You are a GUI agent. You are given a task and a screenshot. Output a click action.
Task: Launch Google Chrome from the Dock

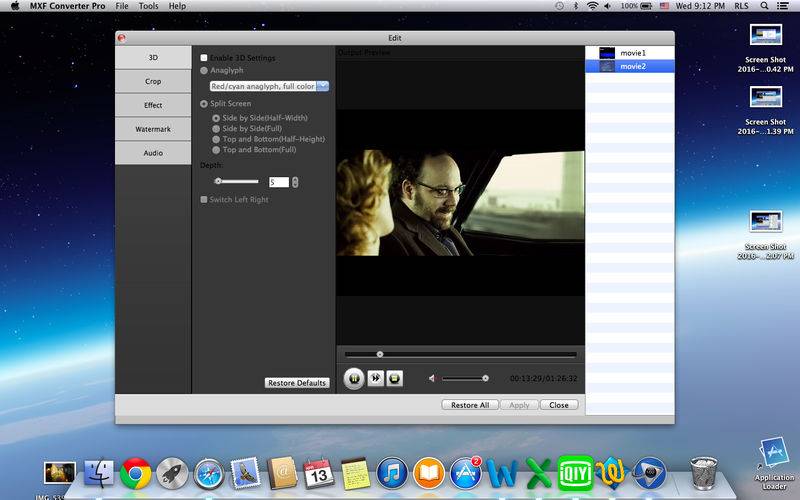click(135, 473)
